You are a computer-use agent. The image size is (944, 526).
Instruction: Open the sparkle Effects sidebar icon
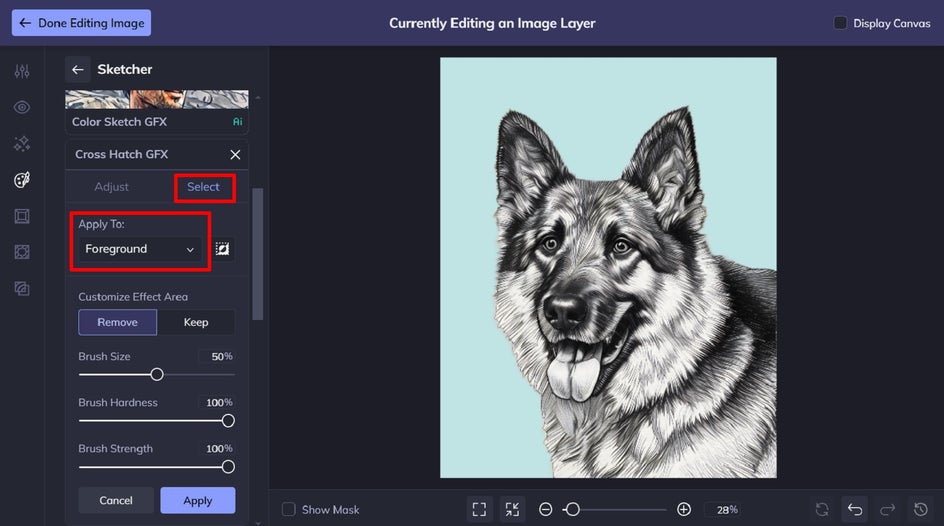(22, 143)
